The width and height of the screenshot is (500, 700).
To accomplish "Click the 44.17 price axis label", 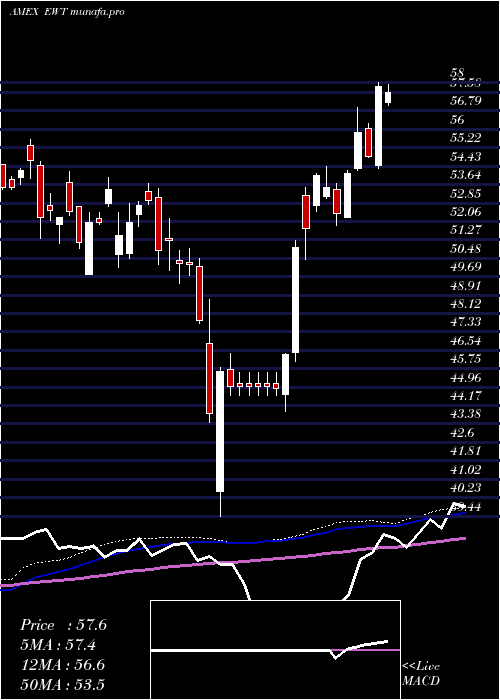I will point(466,396).
